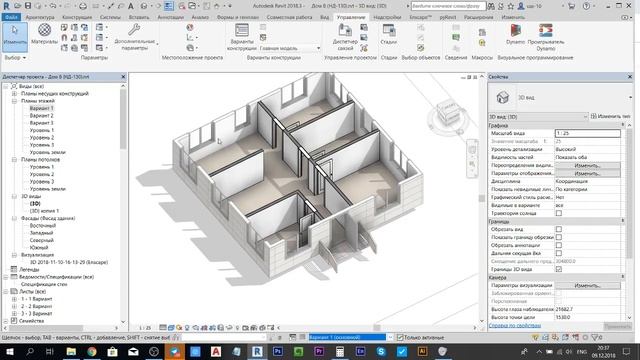Image resolution: width=640 pixels, height=360 pixels.
Task: Click the project location icon above coordinates tool
Action: (x=190, y=27)
